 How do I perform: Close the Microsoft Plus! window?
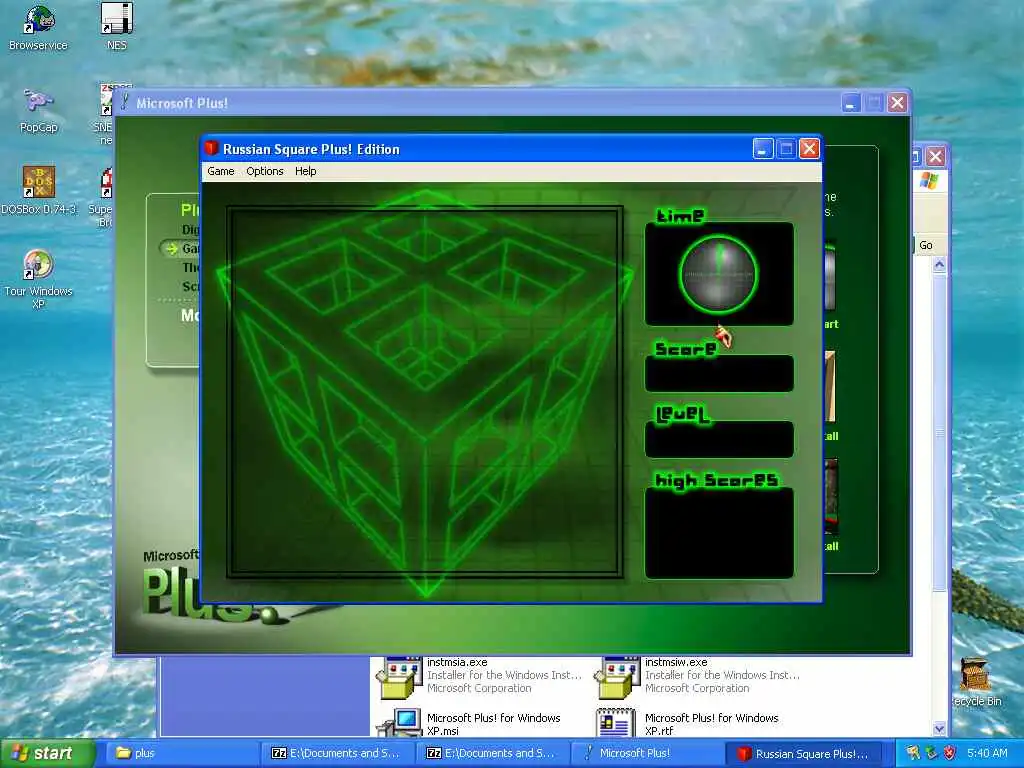coord(897,103)
